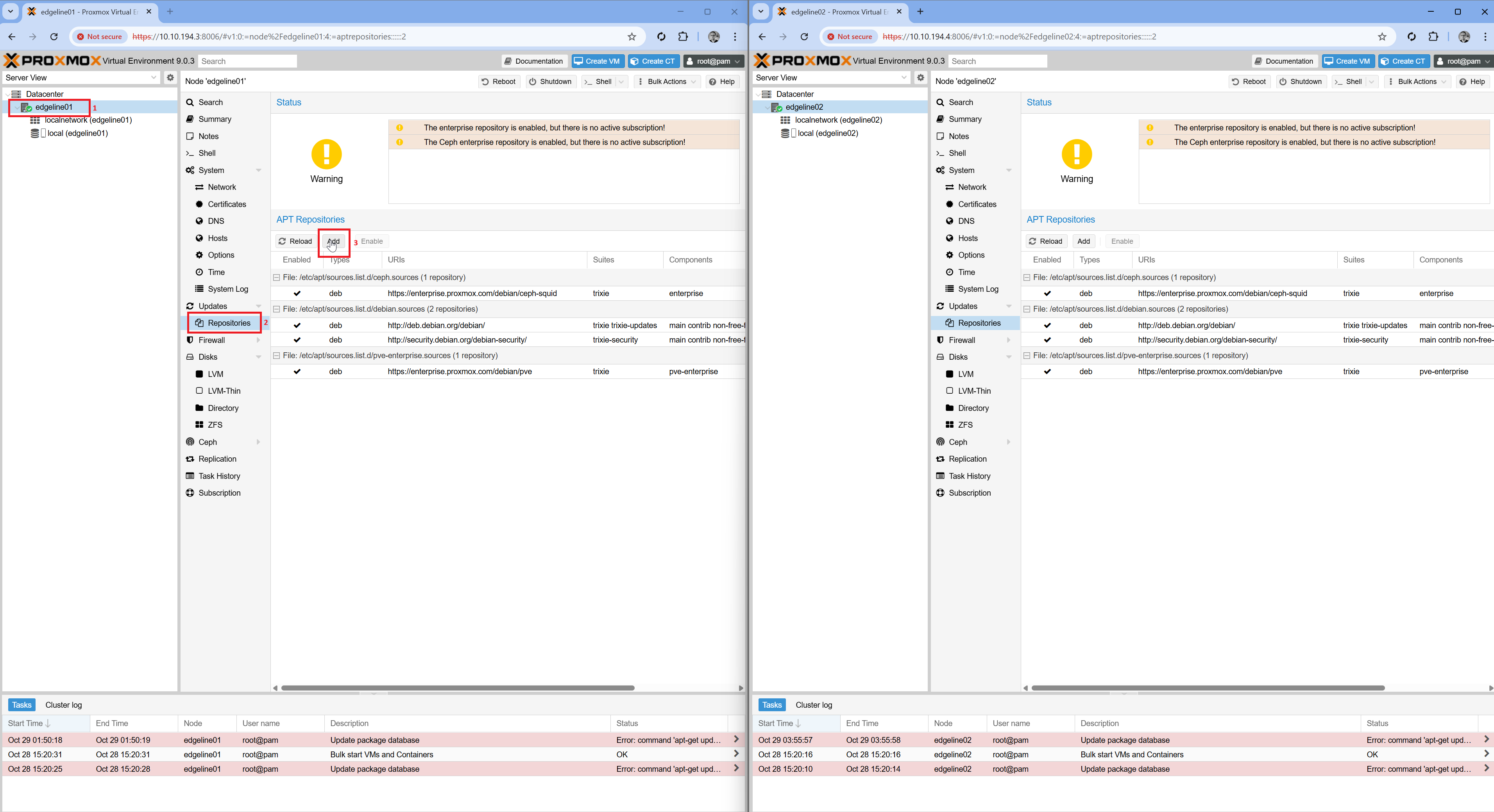Go back in edgeline01 browser
Image resolution: width=1494 pixels, height=812 pixels.
[12, 36]
